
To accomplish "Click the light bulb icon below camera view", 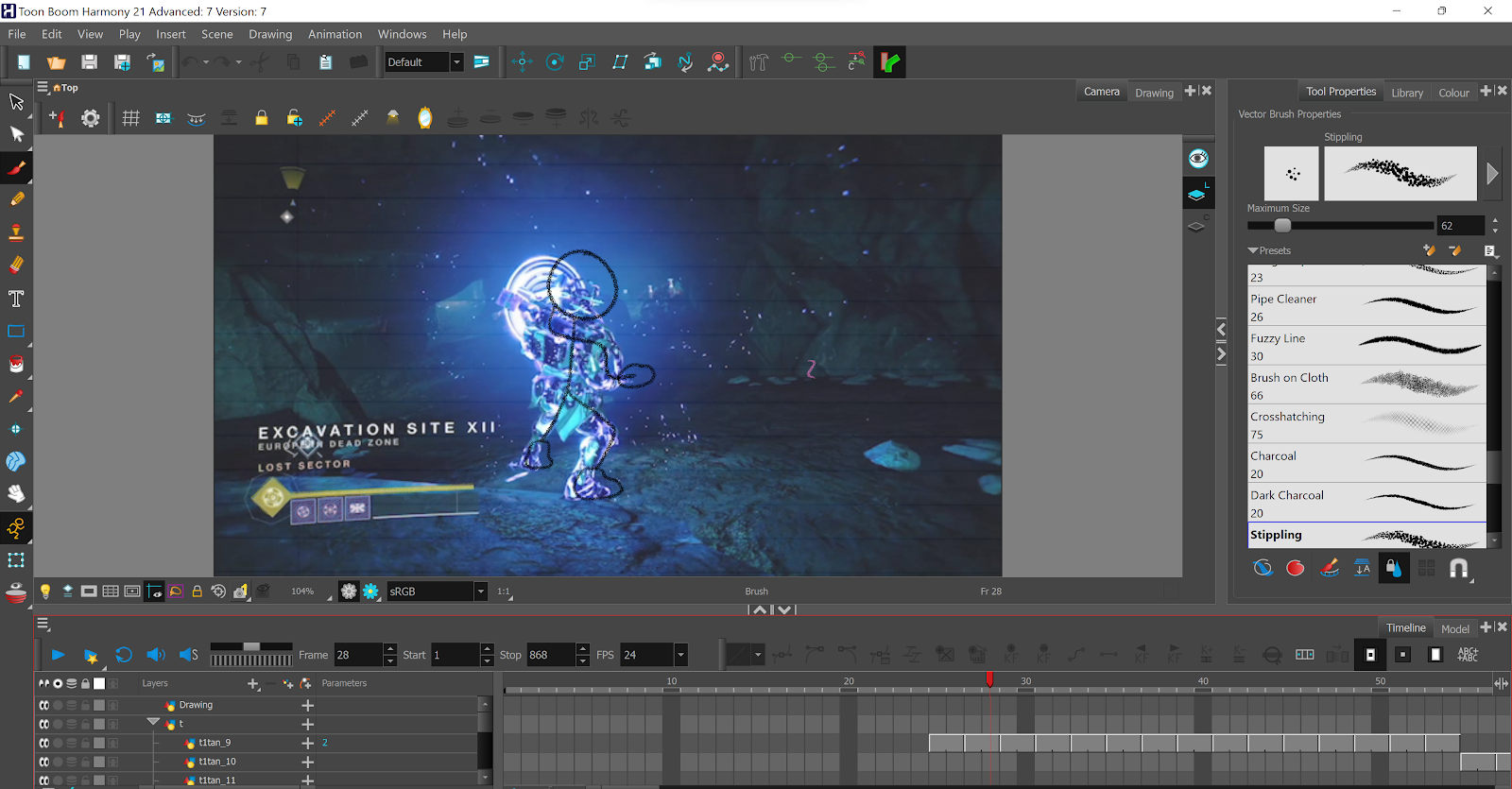I will pos(44,592).
